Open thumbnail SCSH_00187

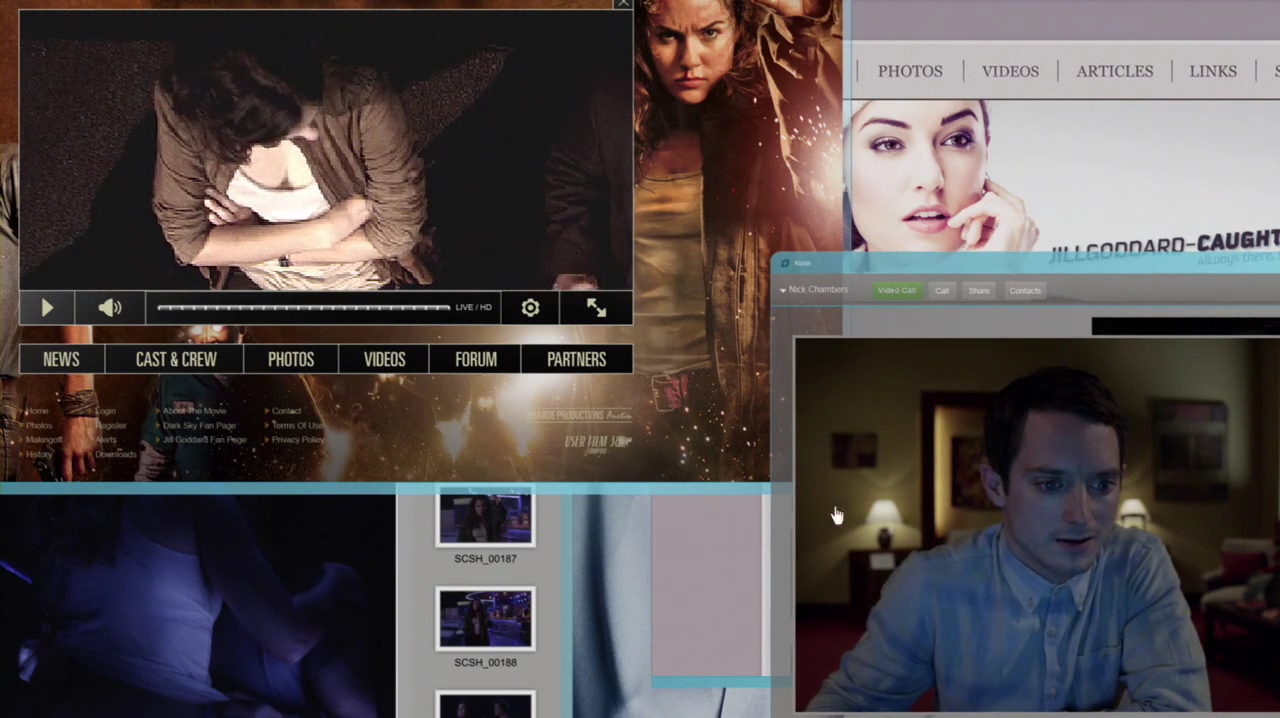[485, 518]
